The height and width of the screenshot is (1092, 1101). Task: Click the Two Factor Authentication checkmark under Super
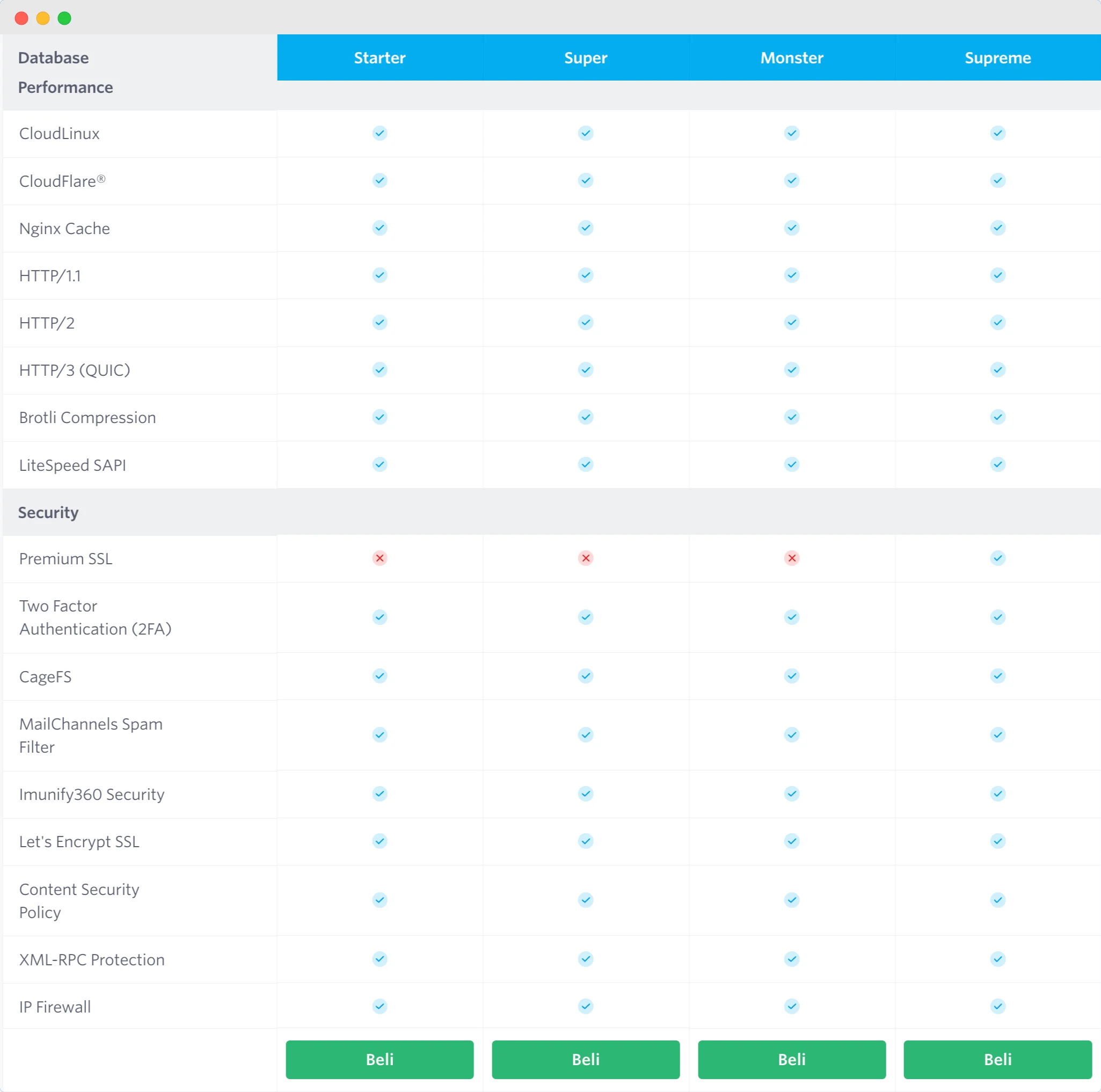(586, 617)
